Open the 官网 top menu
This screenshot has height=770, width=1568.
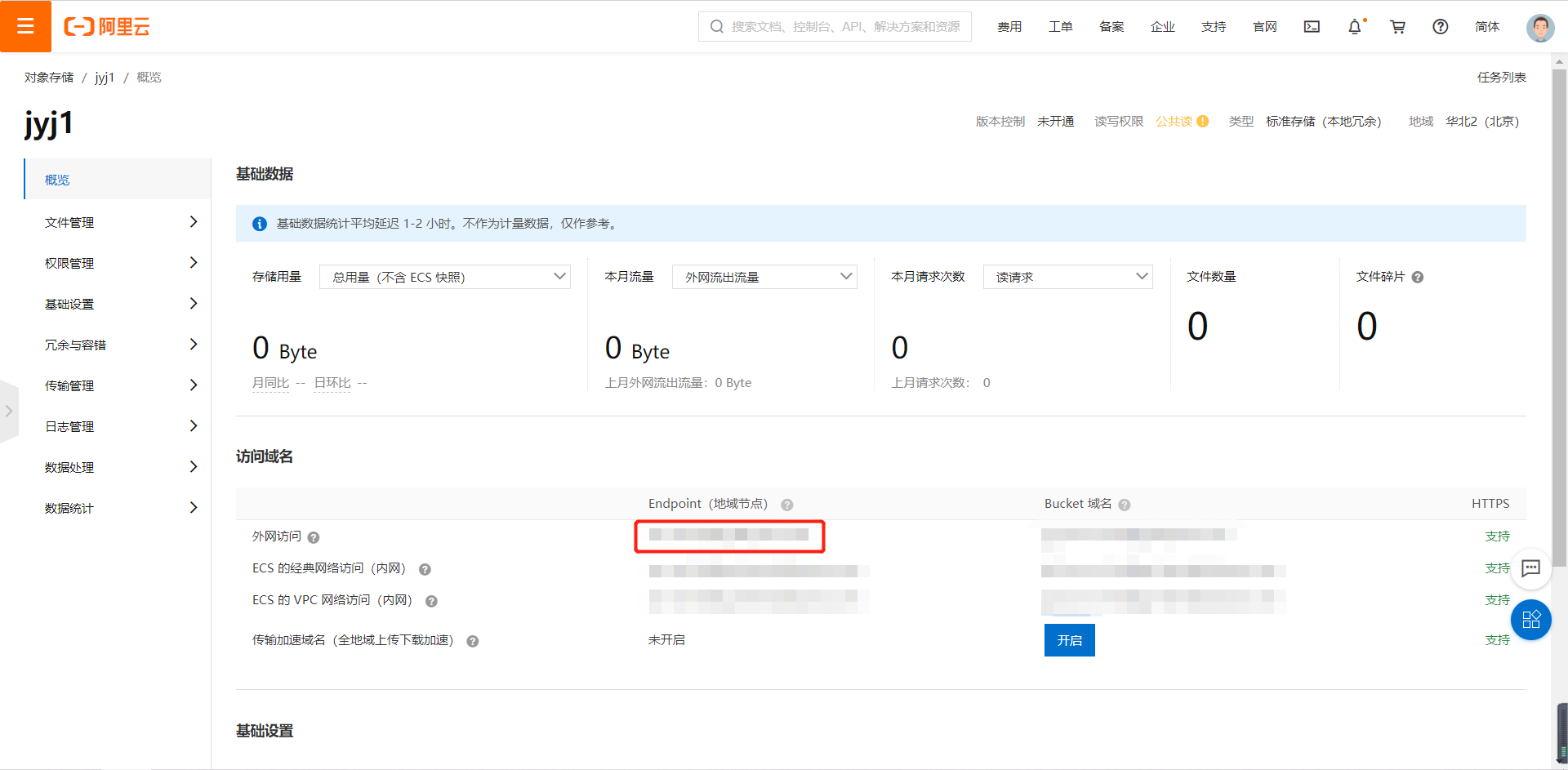[x=1265, y=27]
